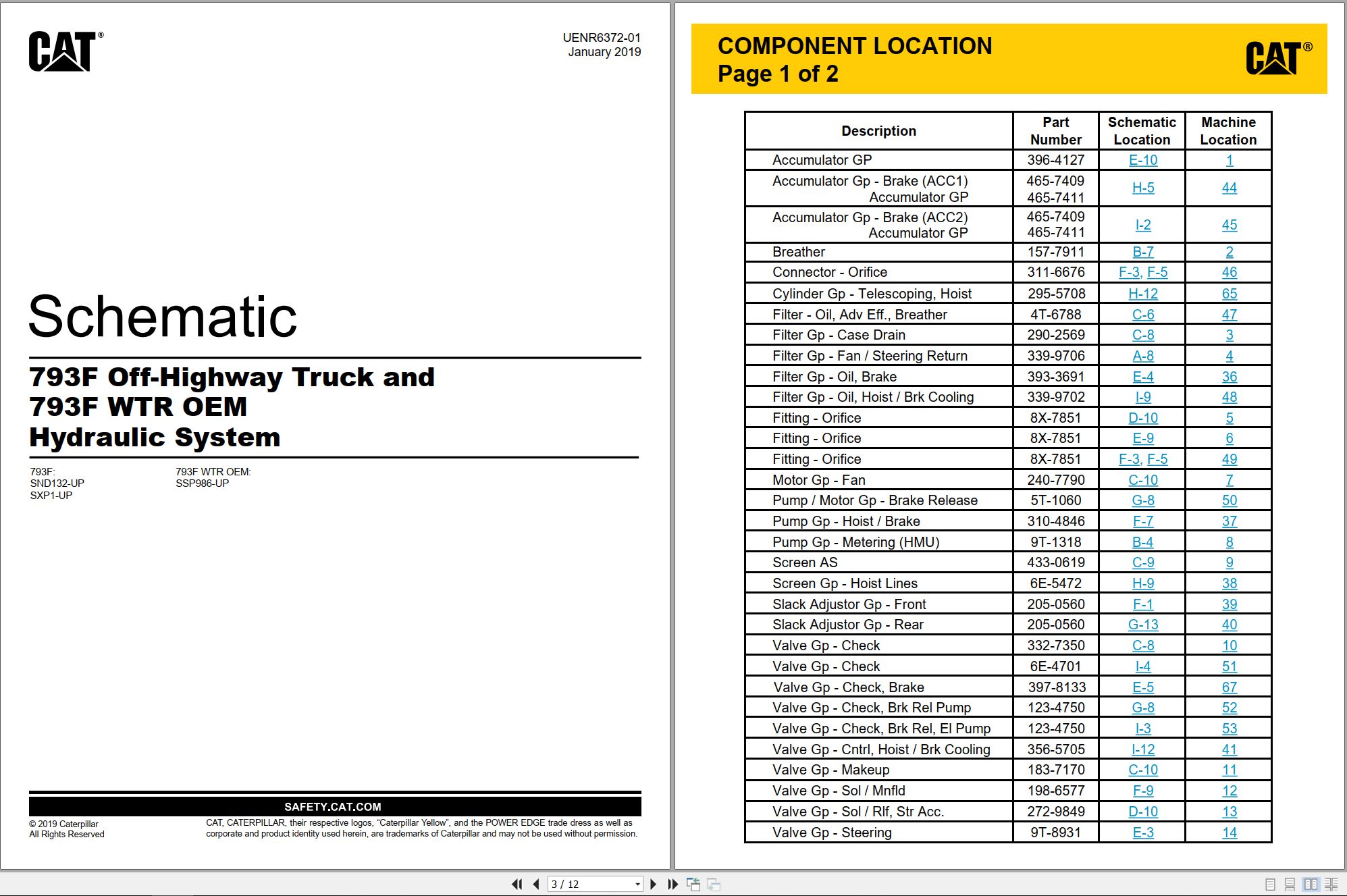The height and width of the screenshot is (896, 1347).
Task: Follow the I-4 schematic location link
Action: [x=1143, y=666]
